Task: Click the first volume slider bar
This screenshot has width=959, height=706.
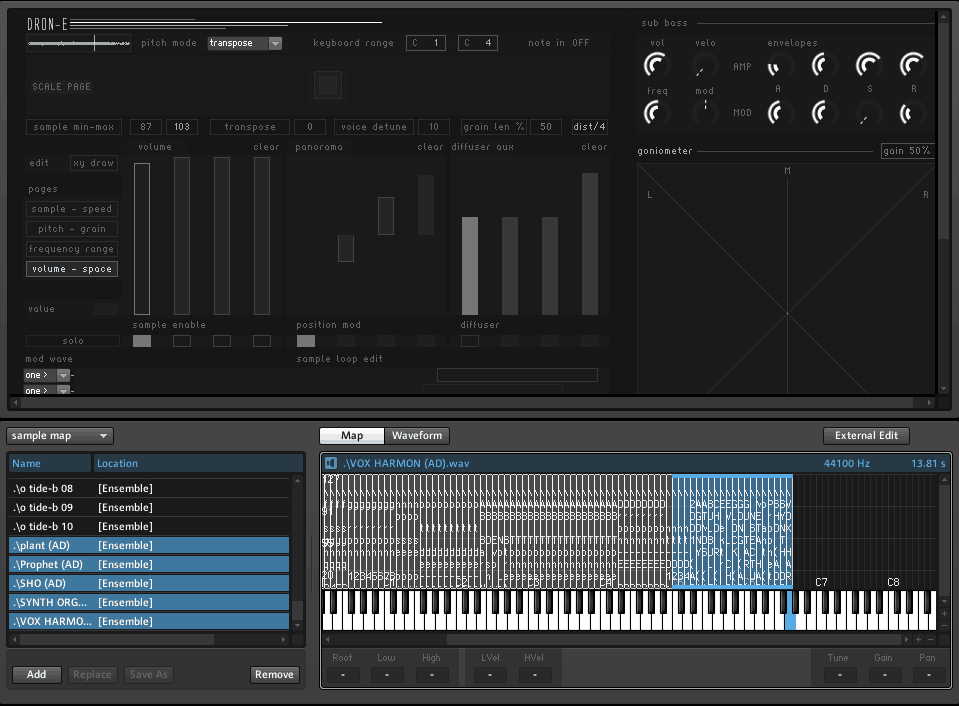Action: tap(142, 238)
